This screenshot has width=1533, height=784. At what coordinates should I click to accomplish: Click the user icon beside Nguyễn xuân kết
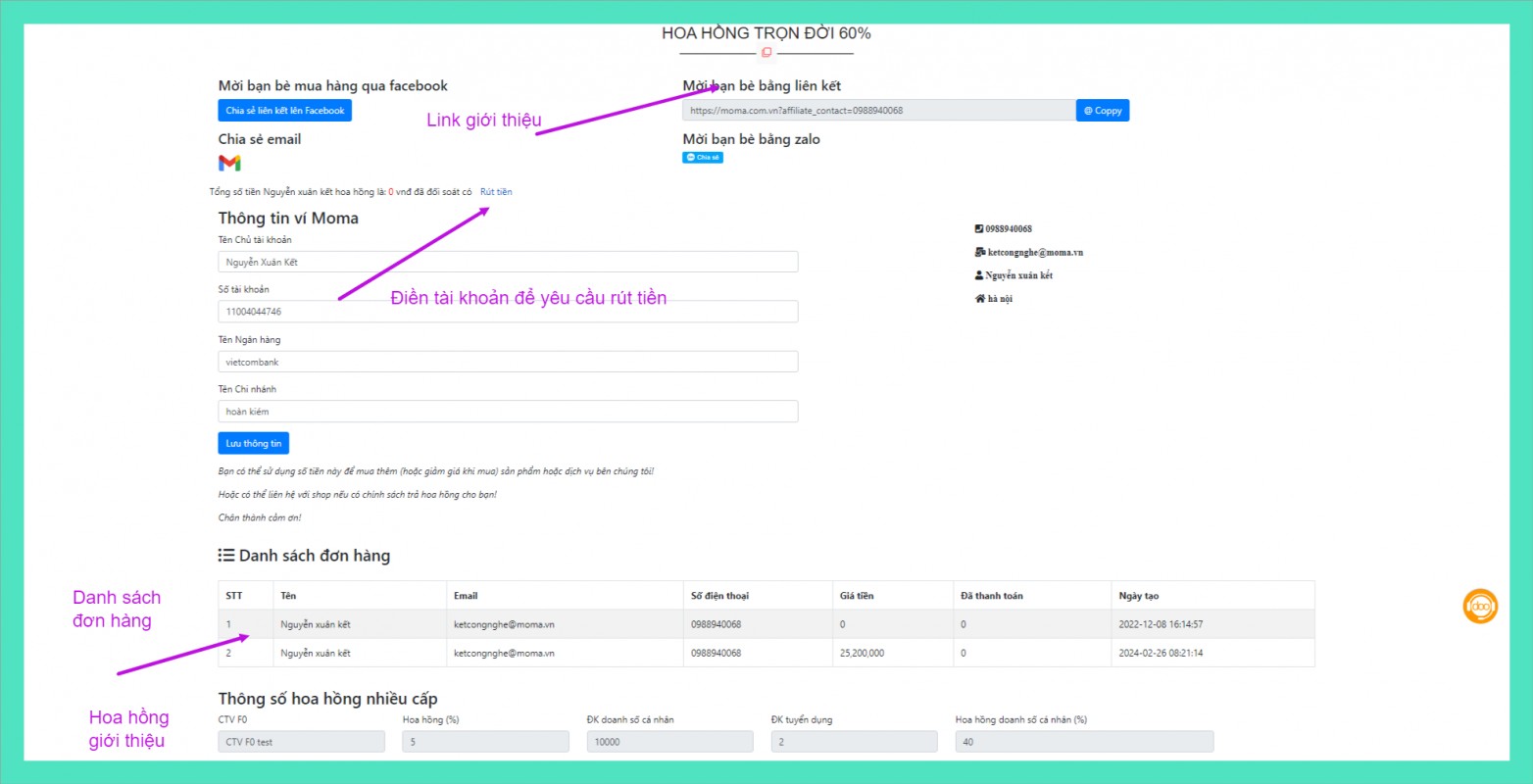pos(978,275)
